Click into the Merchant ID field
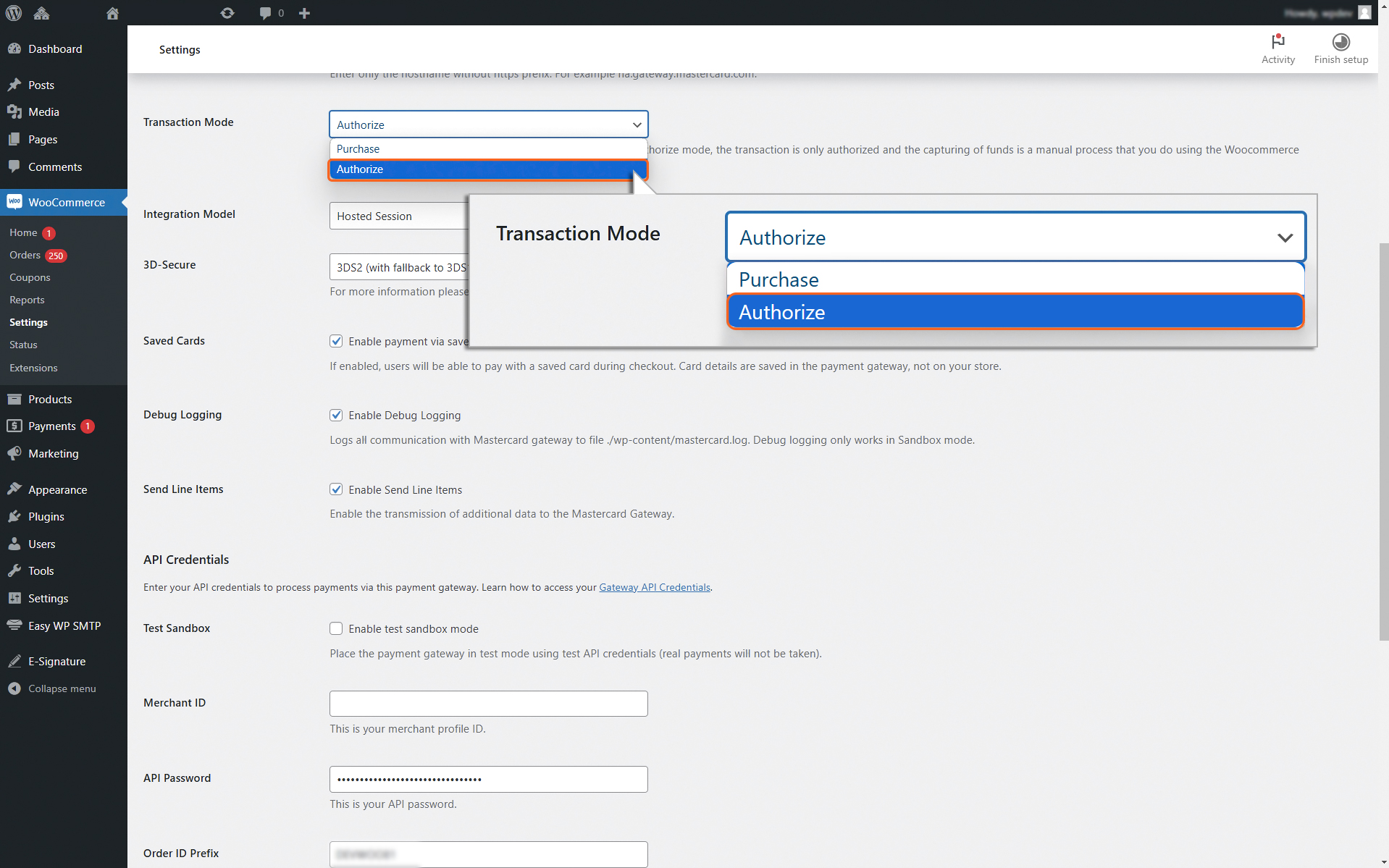This screenshot has height=868, width=1389. [x=489, y=704]
